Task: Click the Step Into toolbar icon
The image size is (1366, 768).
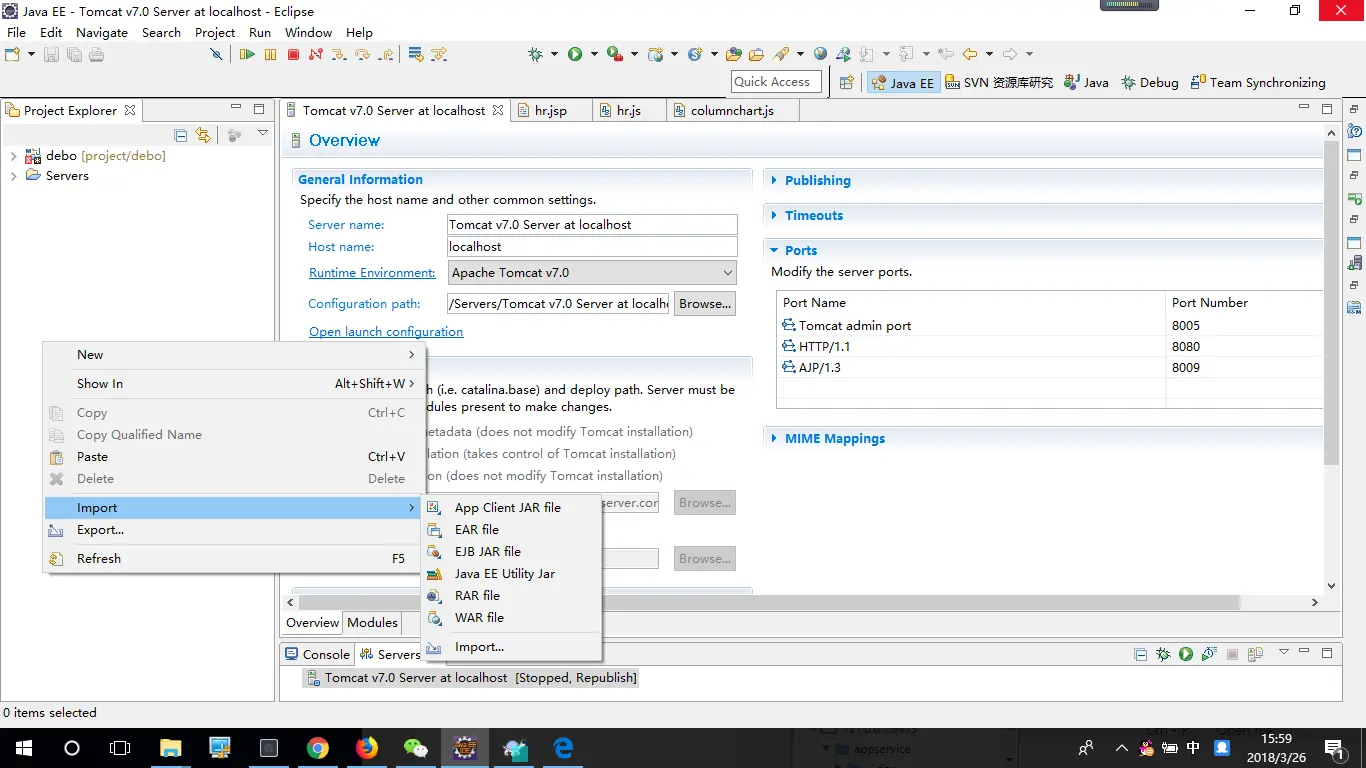Action: coord(339,55)
